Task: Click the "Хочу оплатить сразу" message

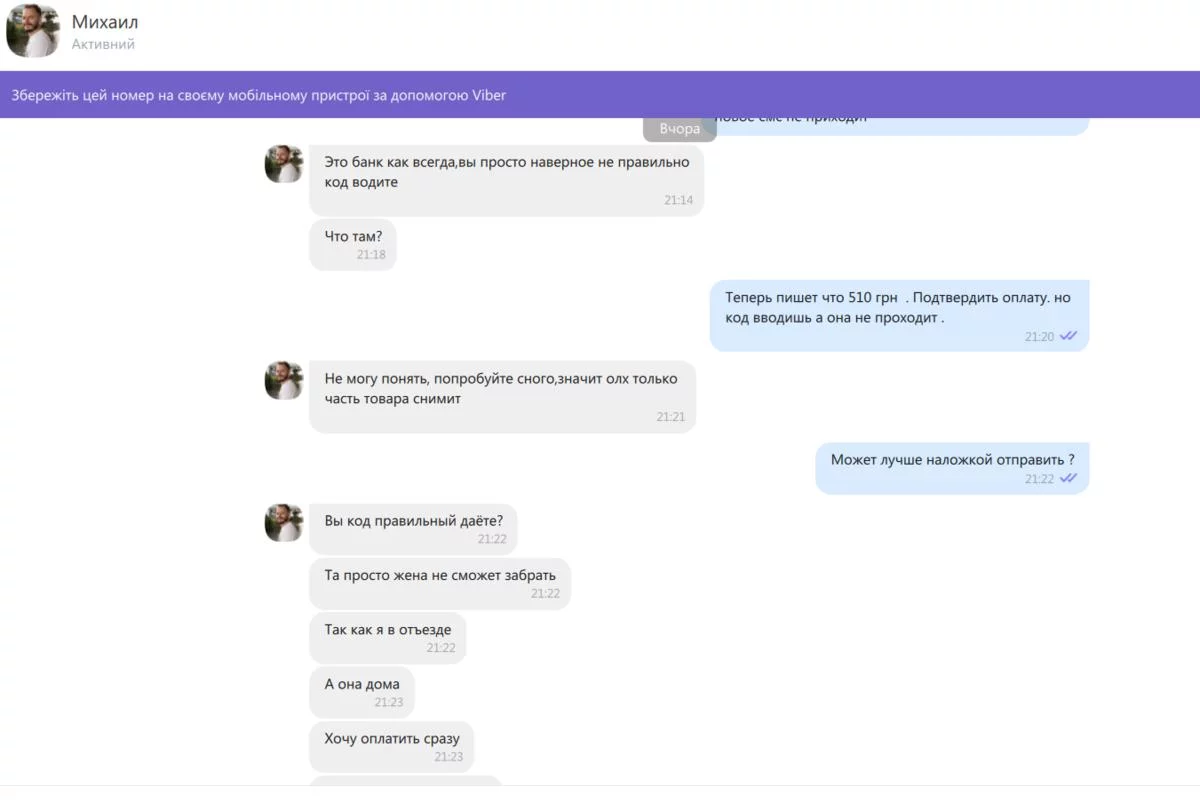Action: (391, 746)
